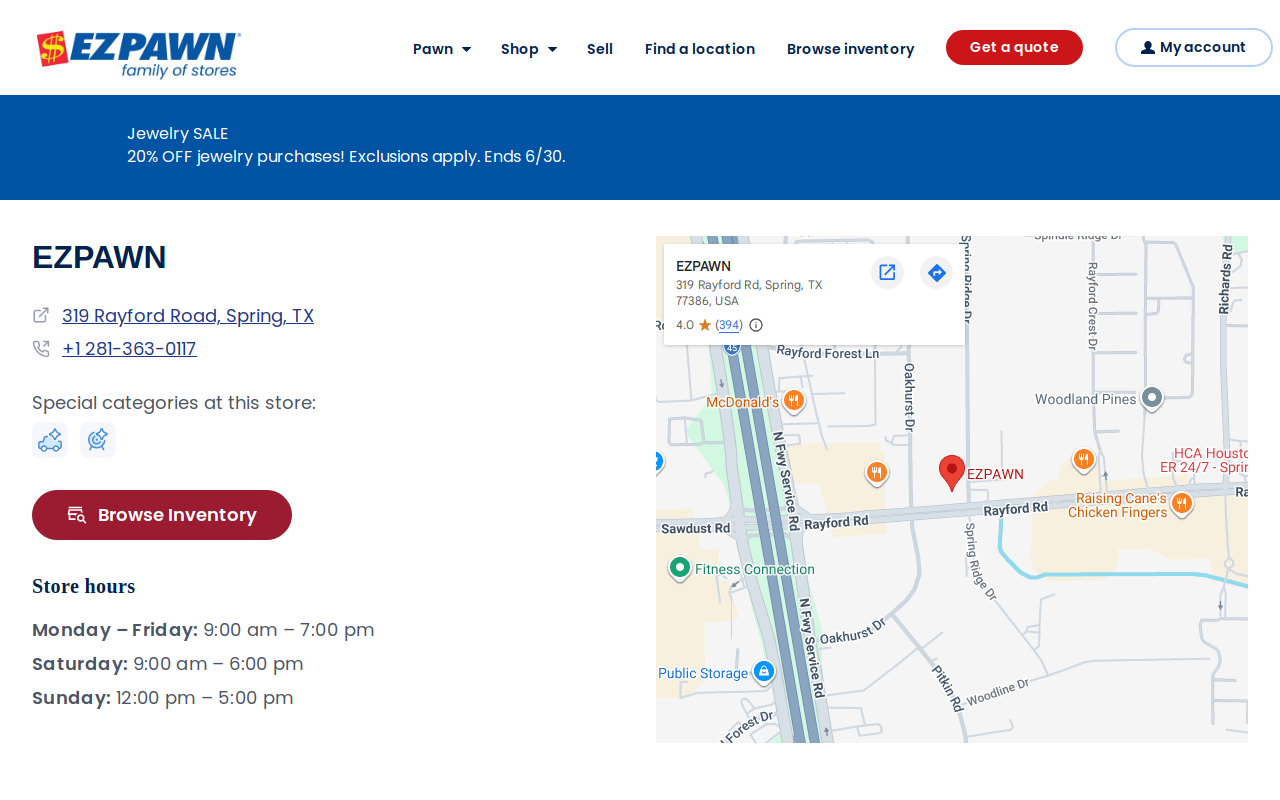Click the Jewelry SALE banner text
Image resolution: width=1280 pixels, height=800 pixels.
[x=178, y=134]
